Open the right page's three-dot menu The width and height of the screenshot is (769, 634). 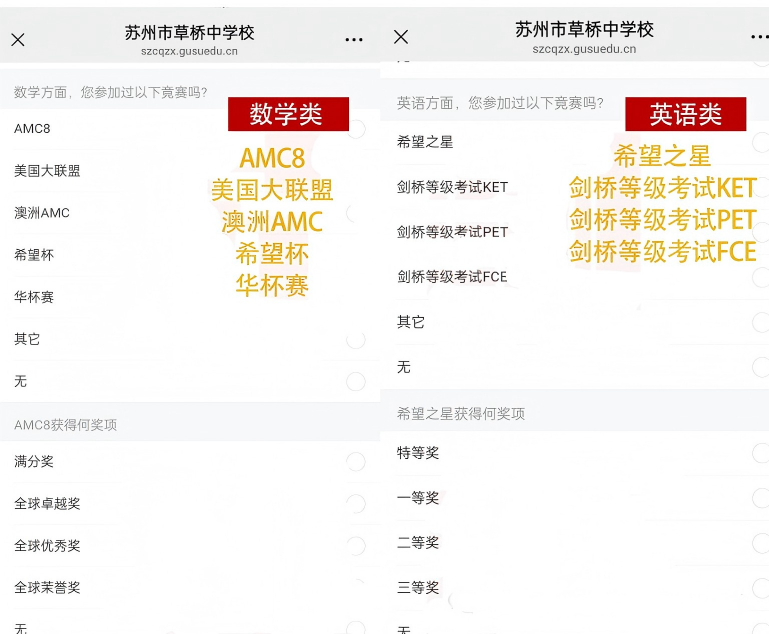tap(760, 37)
